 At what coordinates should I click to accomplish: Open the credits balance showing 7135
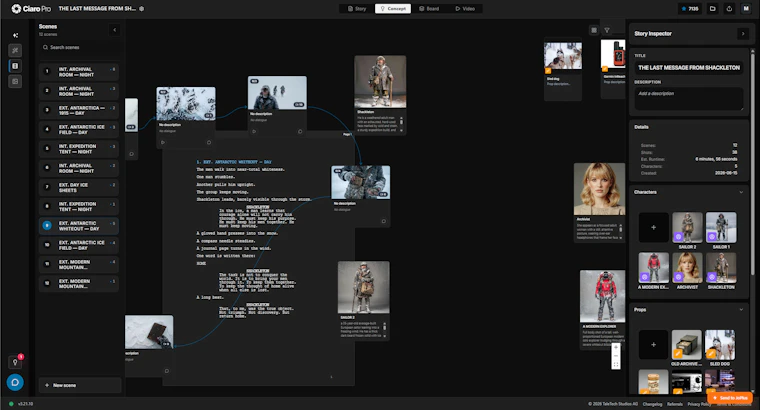click(x=690, y=9)
